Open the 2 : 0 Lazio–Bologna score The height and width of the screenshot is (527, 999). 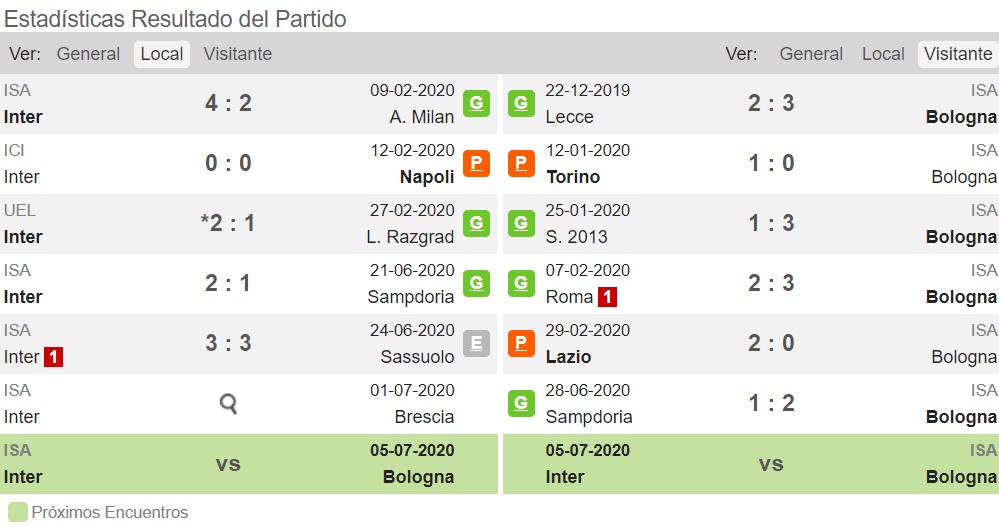[x=771, y=343]
